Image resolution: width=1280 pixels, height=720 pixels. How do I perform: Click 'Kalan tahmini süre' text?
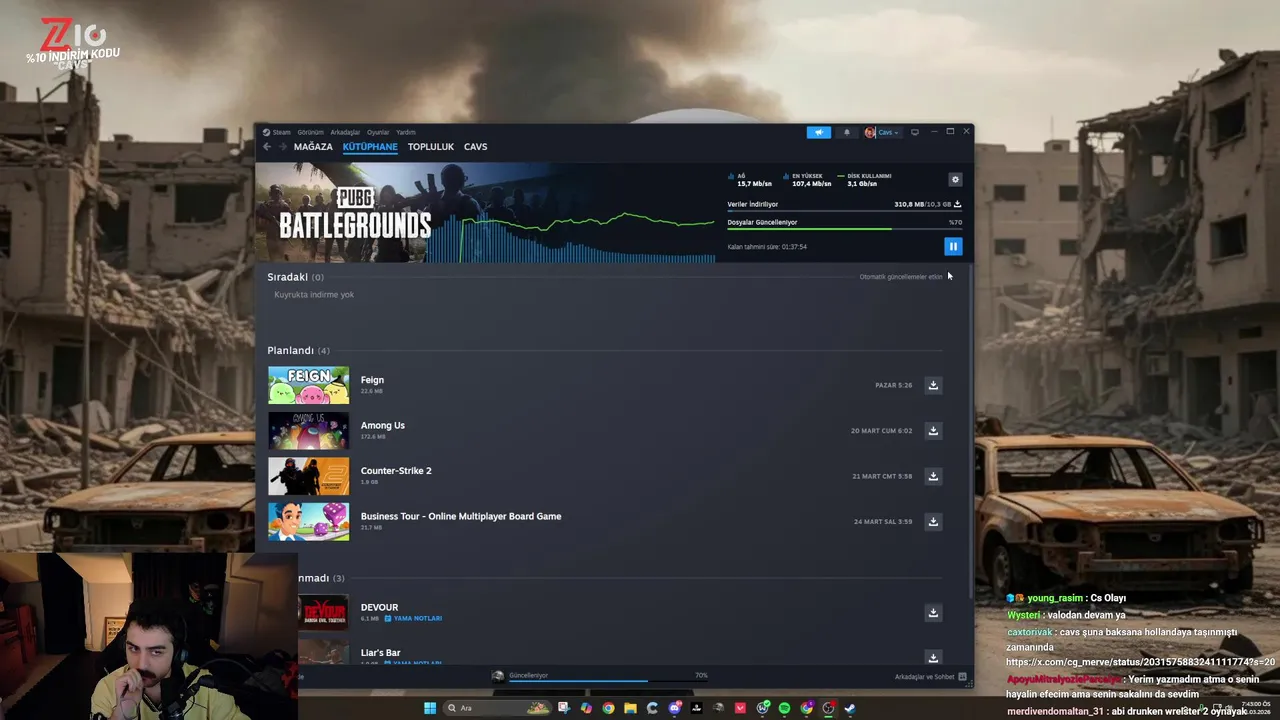coord(767,247)
